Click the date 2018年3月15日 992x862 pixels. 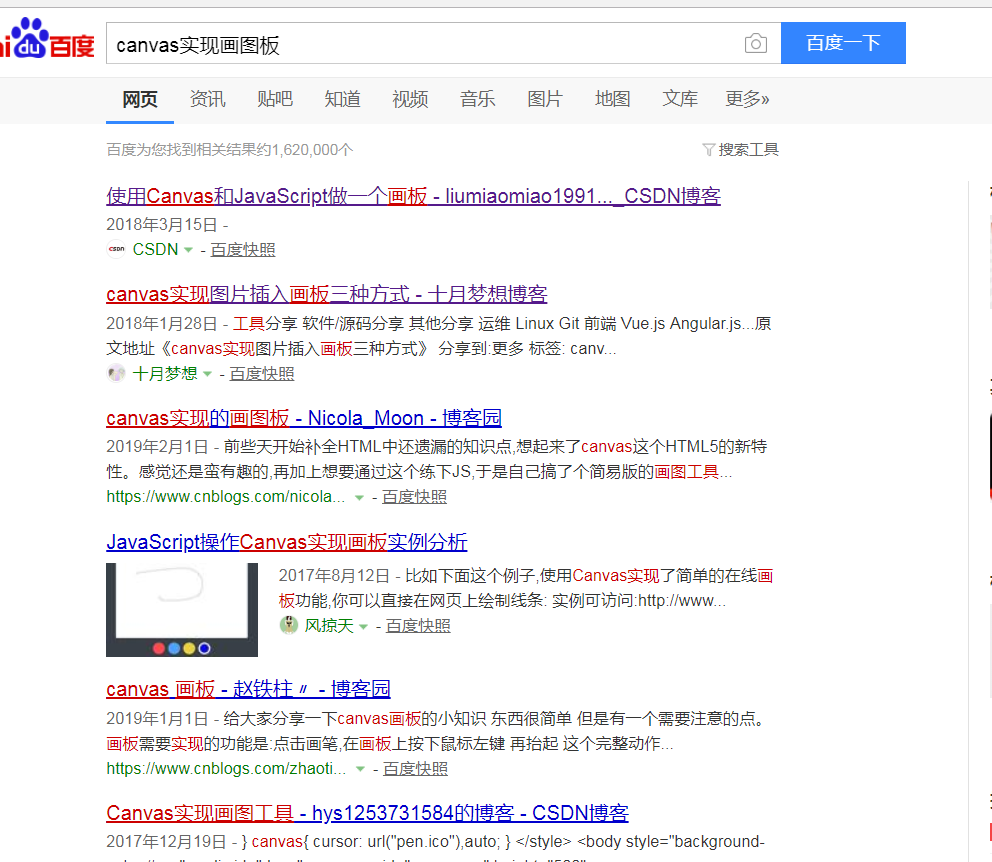click(162, 225)
